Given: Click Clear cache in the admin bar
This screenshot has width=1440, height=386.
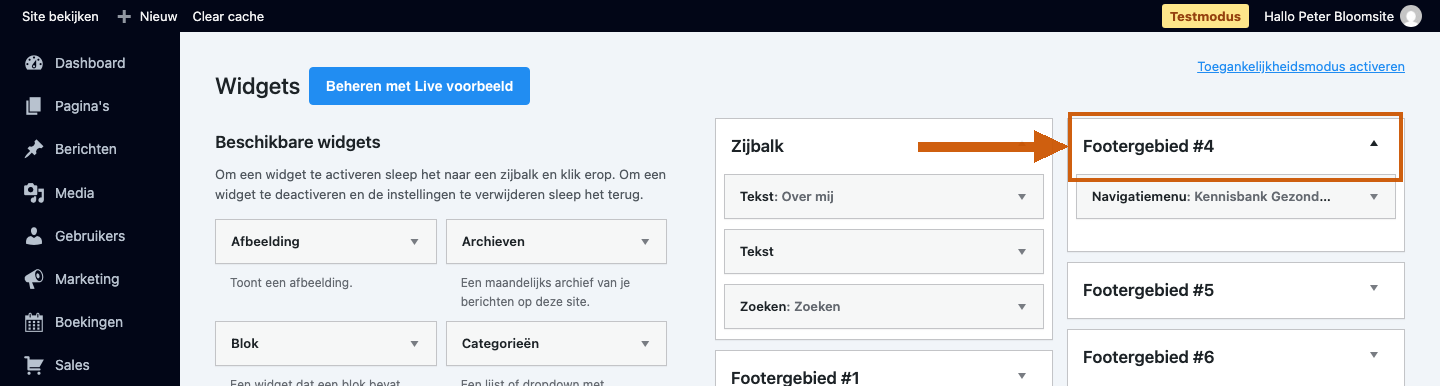Looking at the screenshot, I should [228, 16].
